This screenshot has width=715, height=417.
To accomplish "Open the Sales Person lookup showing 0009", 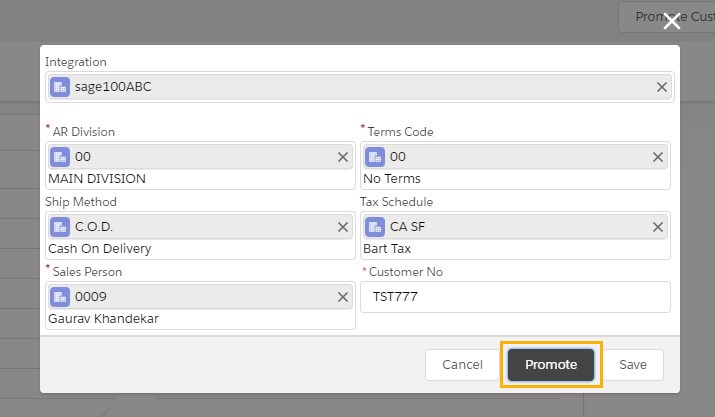I will pos(200,297).
